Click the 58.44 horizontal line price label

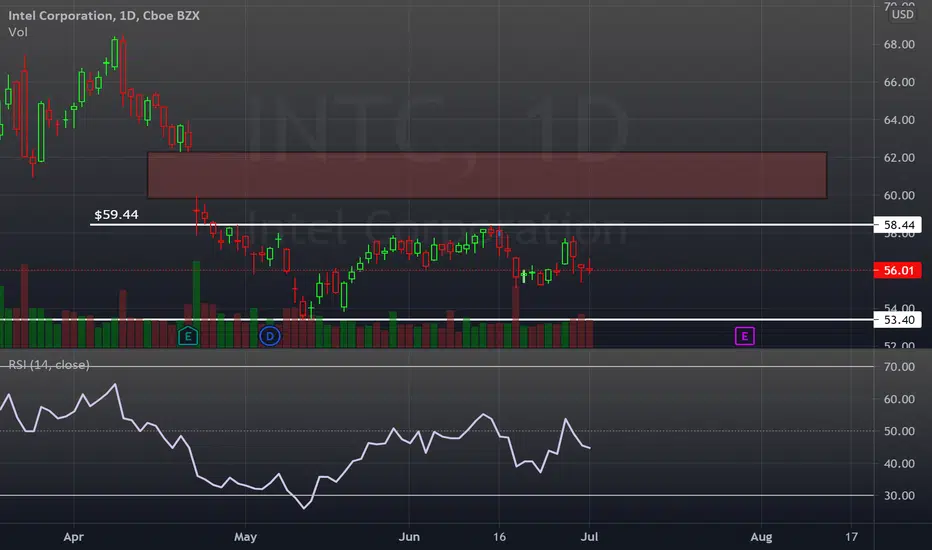(898, 225)
